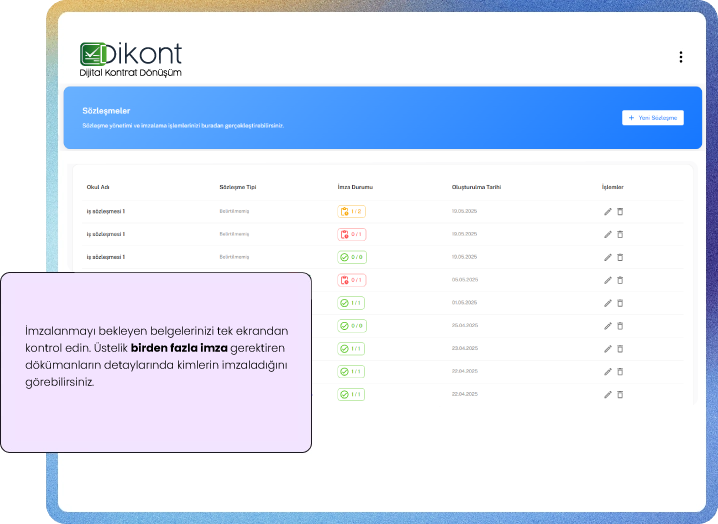The height and width of the screenshot is (524, 718).
Task: Delete the contract created on 01.05.2025
Action: pos(620,303)
